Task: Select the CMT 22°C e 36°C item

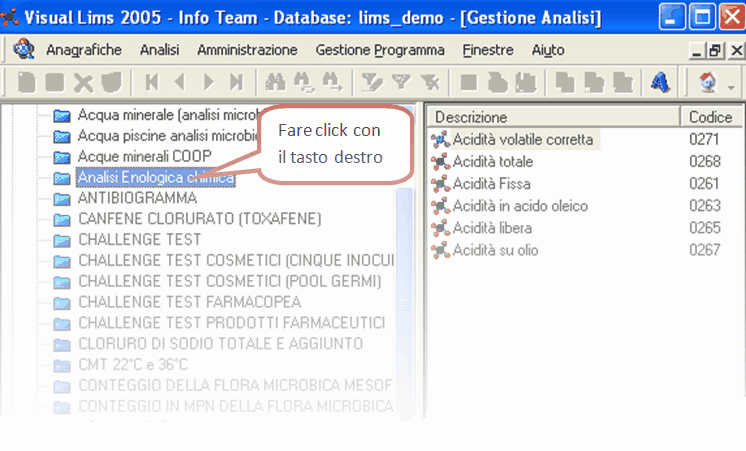Action: pyautogui.click(x=133, y=364)
